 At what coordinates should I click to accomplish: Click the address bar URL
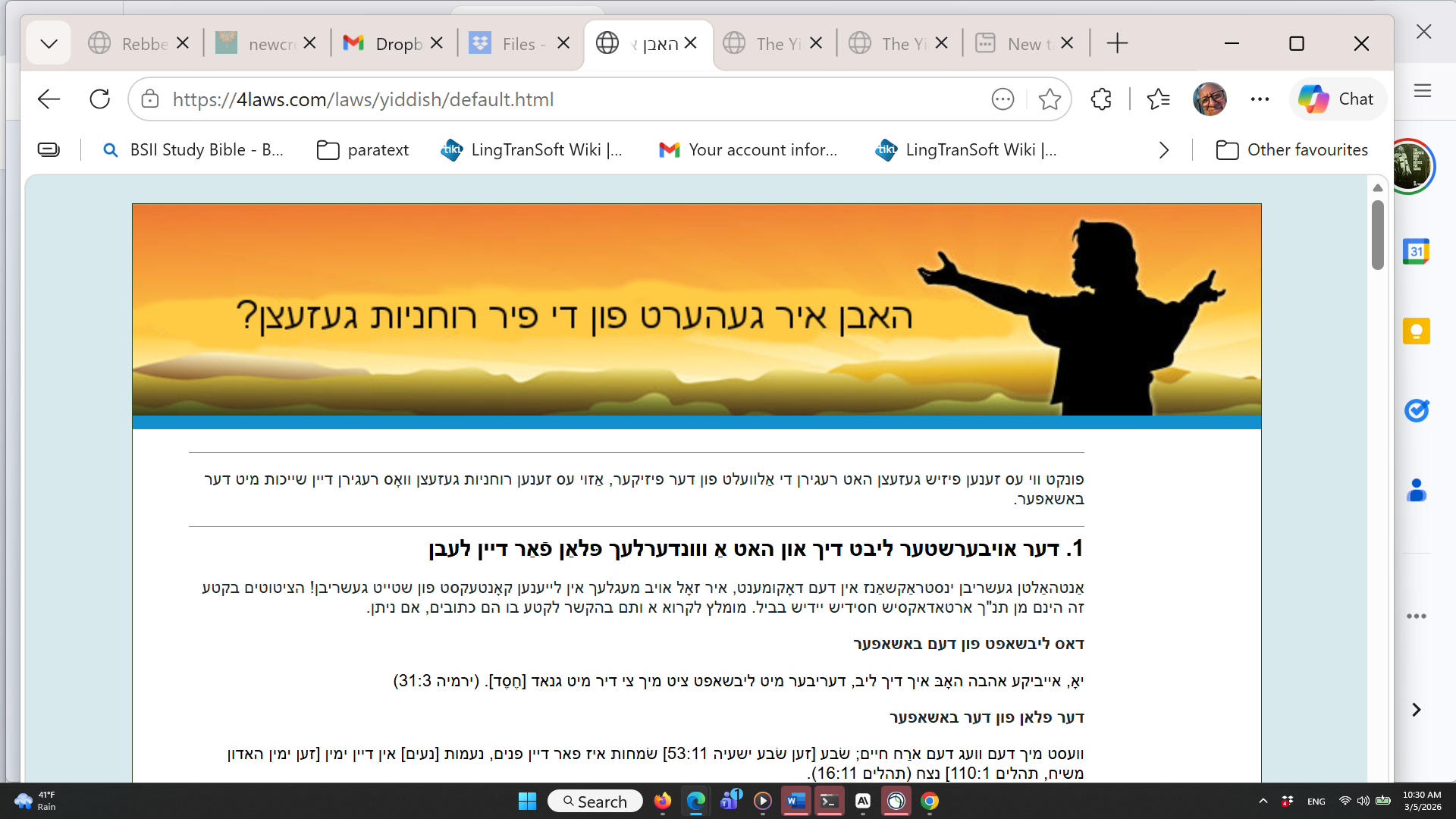point(363,99)
